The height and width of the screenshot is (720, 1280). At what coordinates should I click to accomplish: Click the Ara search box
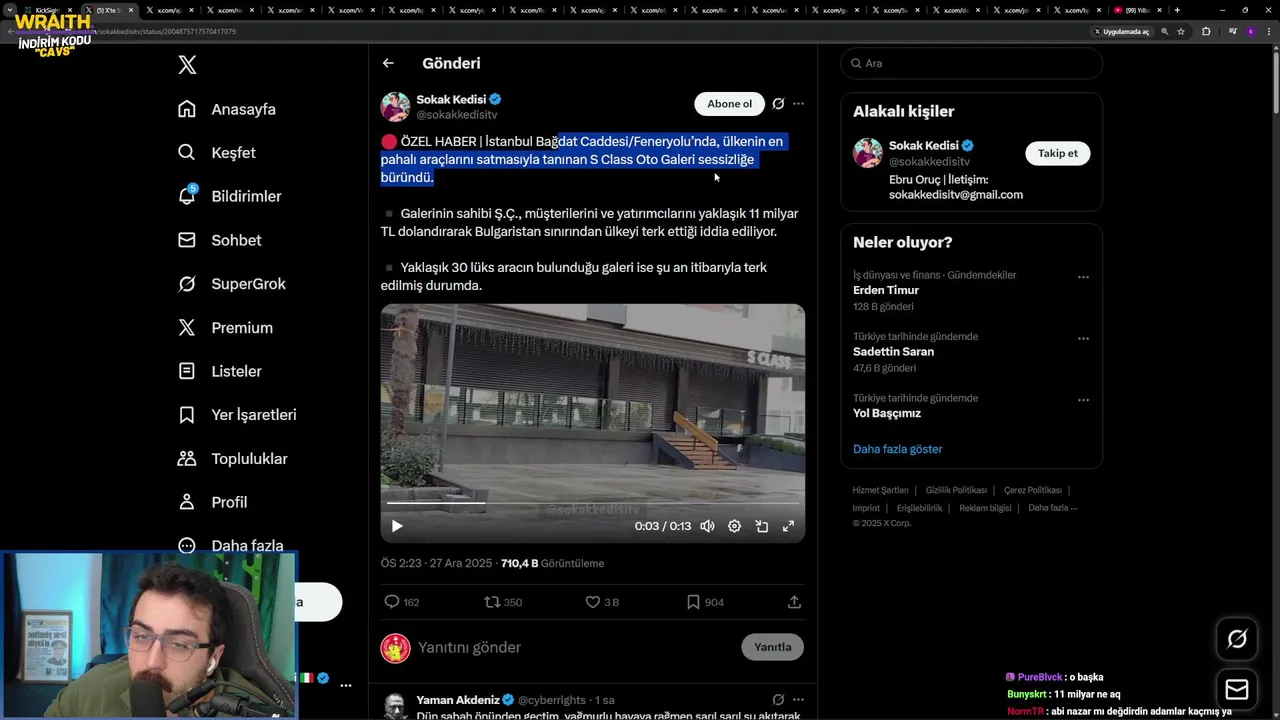(x=971, y=63)
